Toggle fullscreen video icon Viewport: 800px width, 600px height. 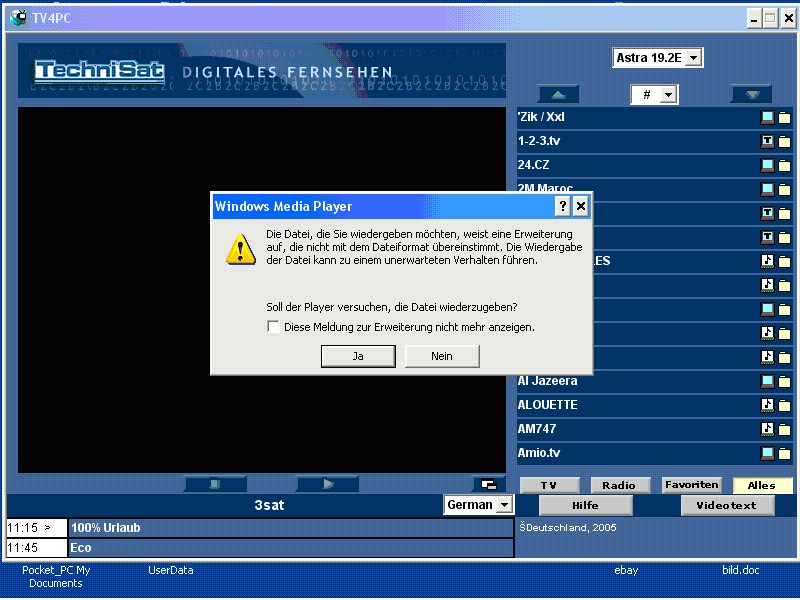pos(488,484)
